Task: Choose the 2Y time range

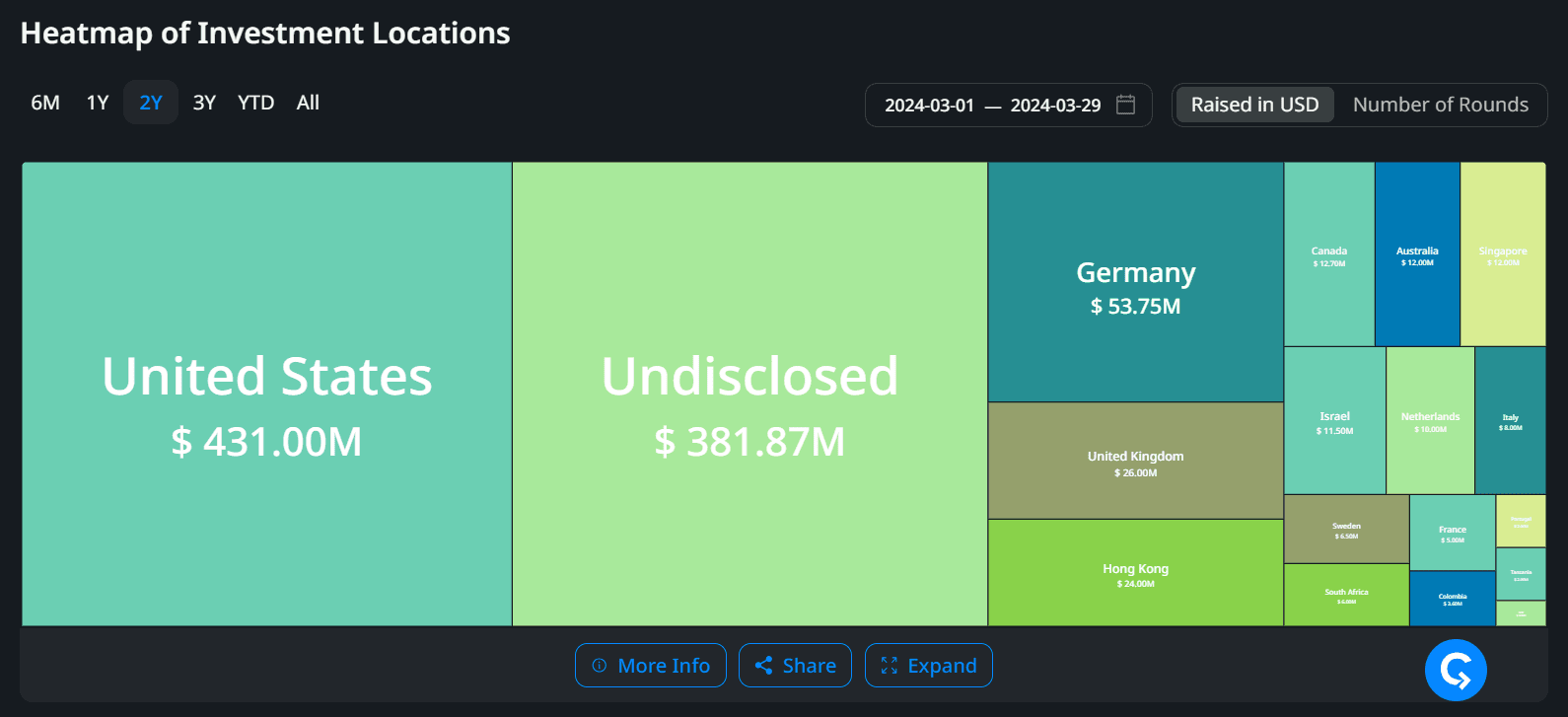Action: click(x=151, y=103)
